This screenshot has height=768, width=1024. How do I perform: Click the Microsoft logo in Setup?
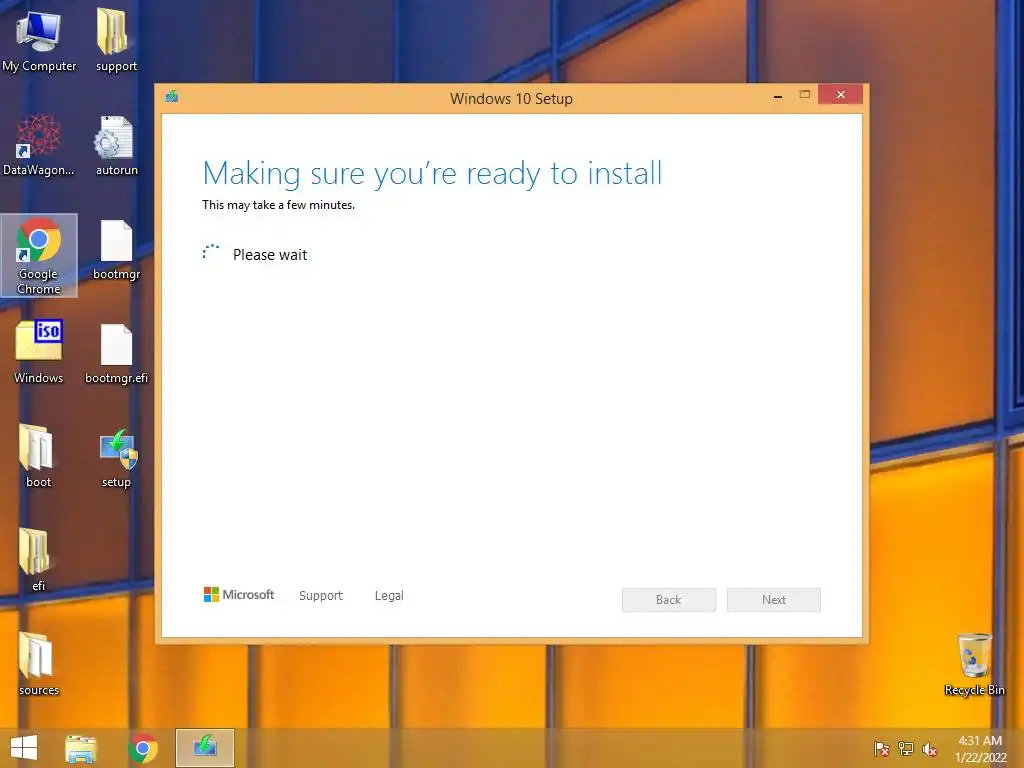click(239, 595)
